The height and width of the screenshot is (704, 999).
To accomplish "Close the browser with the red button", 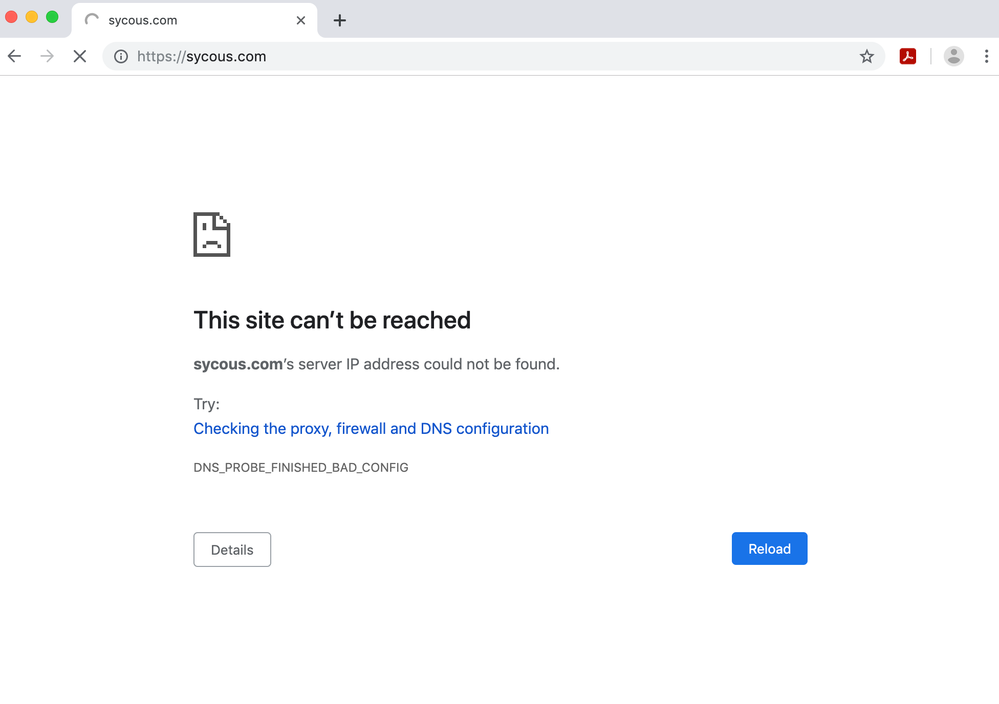I will click(x=12, y=17).
